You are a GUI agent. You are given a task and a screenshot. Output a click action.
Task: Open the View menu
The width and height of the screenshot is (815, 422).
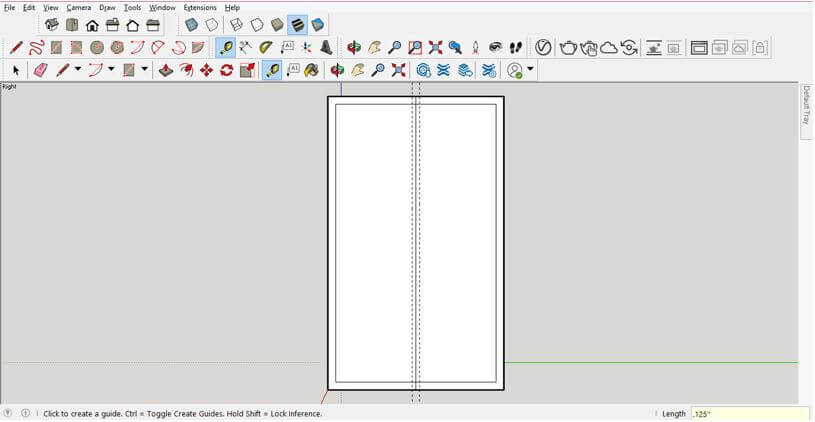(x=50, y=8)
